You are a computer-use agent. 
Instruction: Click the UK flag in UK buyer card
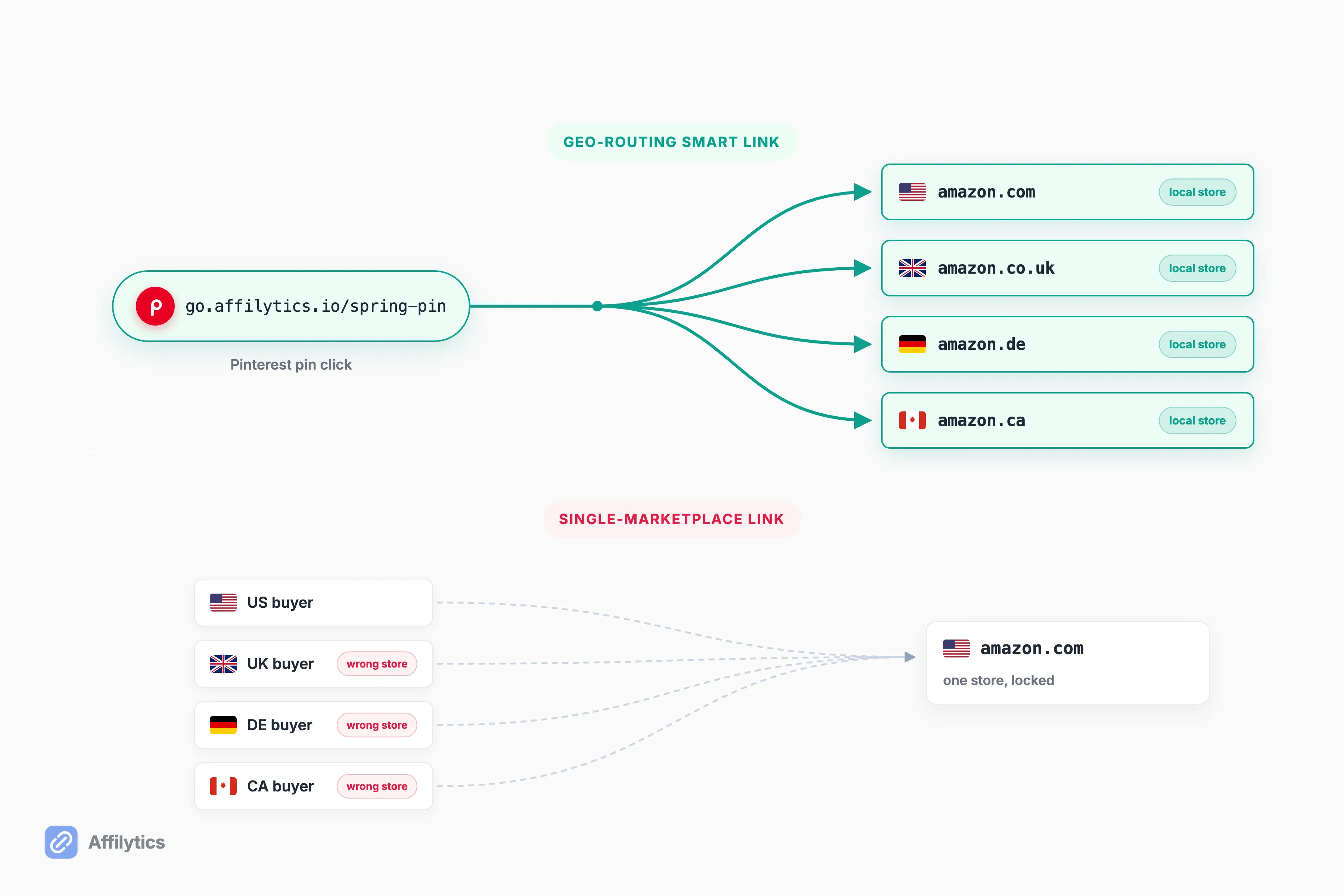pyautogui.click(x=223, y=663)
